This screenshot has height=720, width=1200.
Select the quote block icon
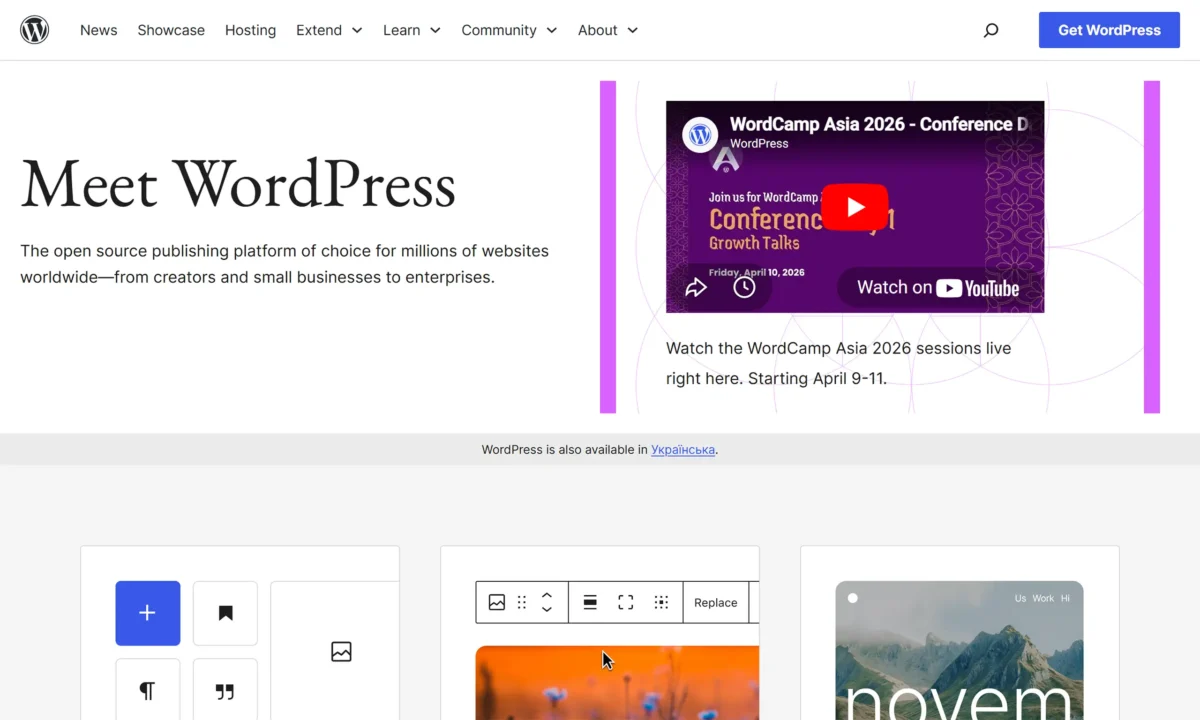225,690
